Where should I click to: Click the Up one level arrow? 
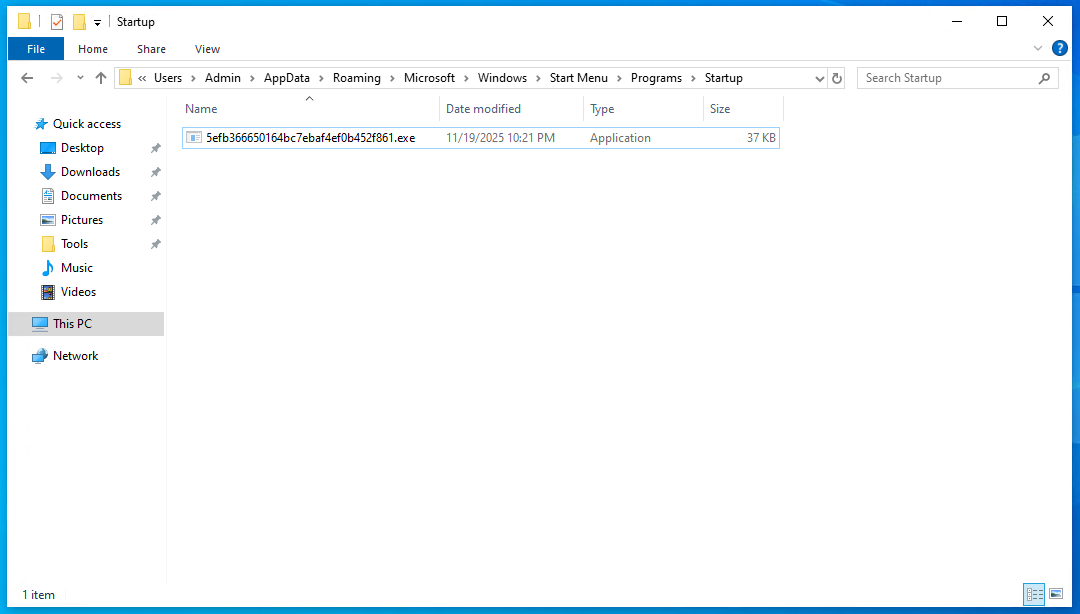pos(101,78)
